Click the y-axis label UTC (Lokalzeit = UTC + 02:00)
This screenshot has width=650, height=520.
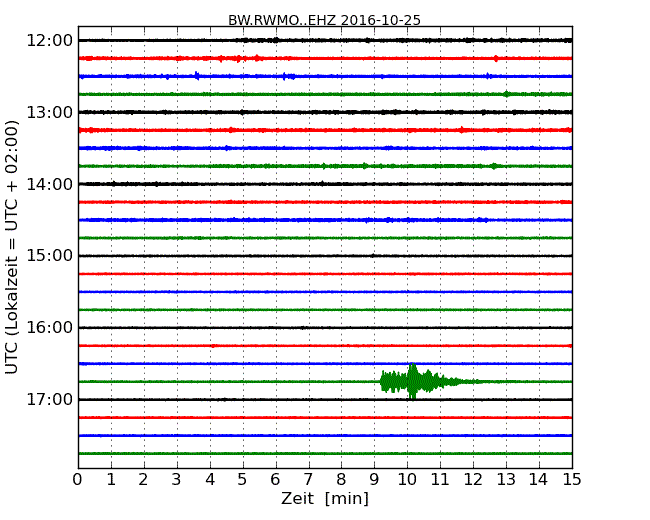point(12,247)
